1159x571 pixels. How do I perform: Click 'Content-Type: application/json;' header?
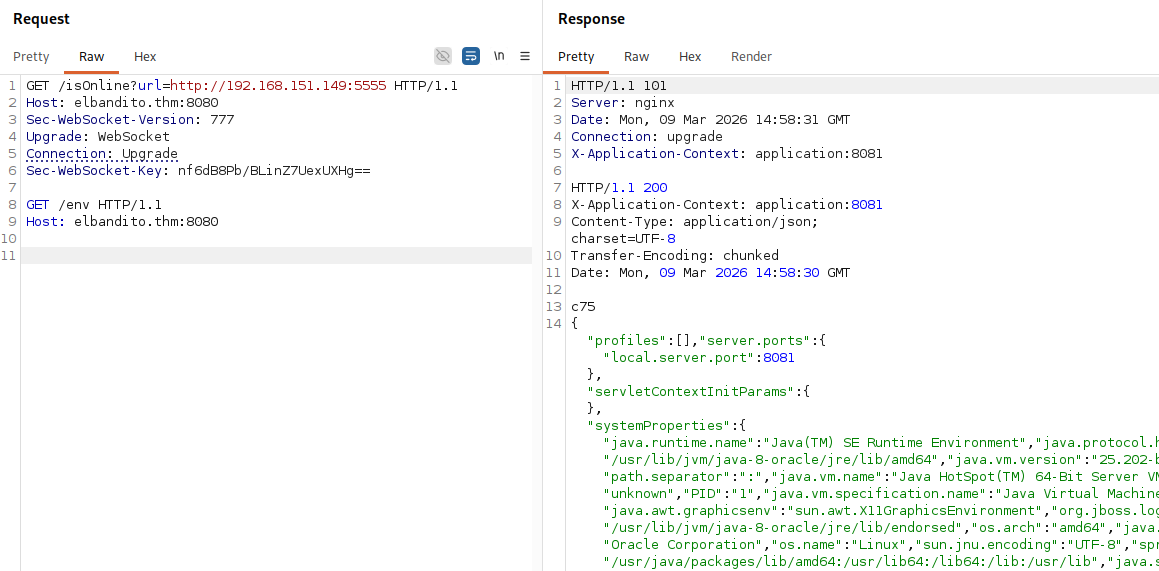click(x=695, y=222)
